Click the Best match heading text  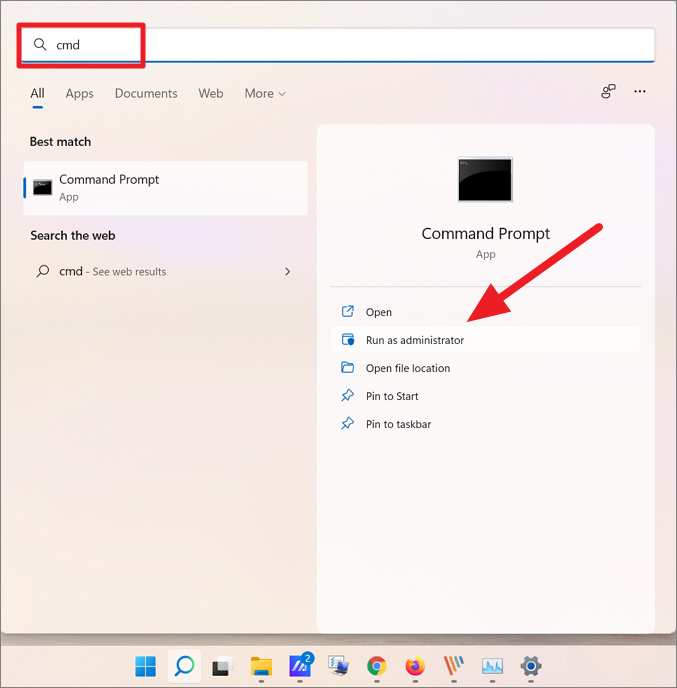[x=61, y=142]
